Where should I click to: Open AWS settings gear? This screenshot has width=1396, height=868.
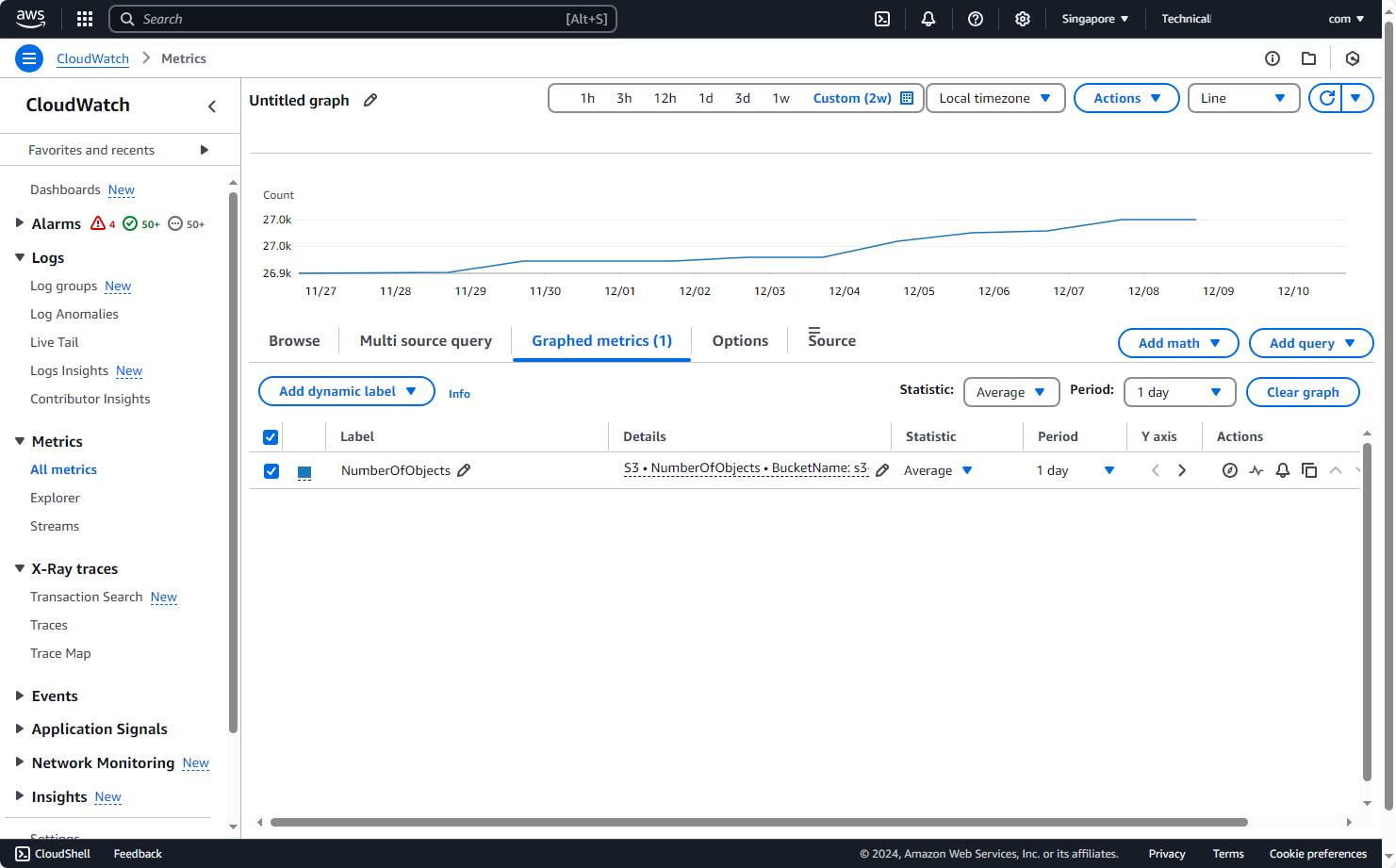pos(1023,19)
